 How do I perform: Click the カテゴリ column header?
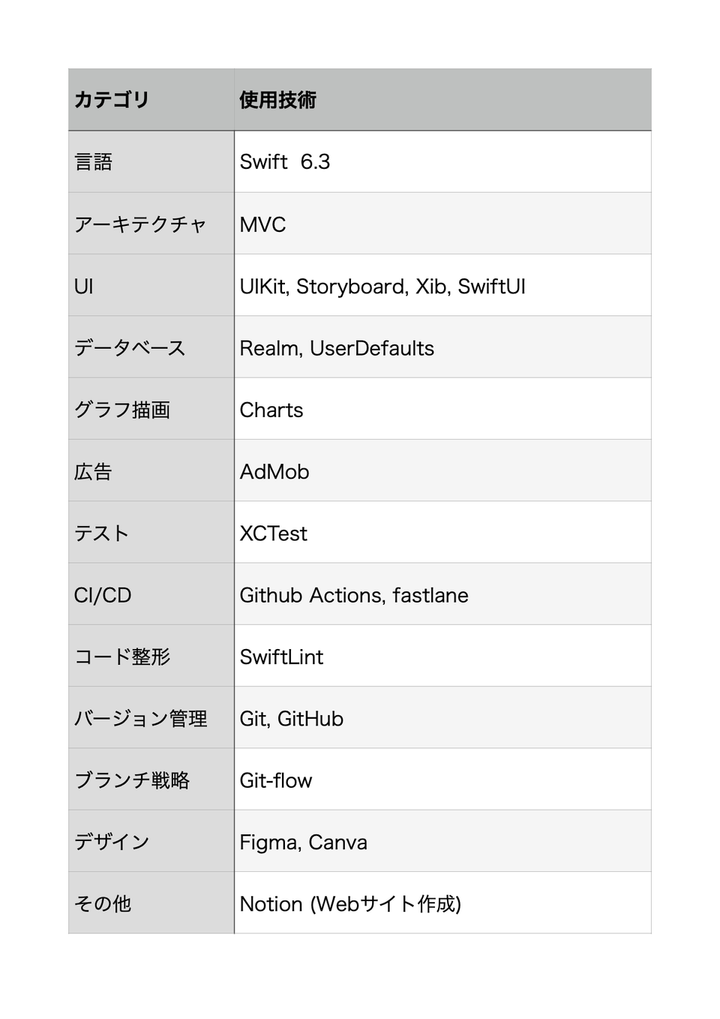coord(112,100)
